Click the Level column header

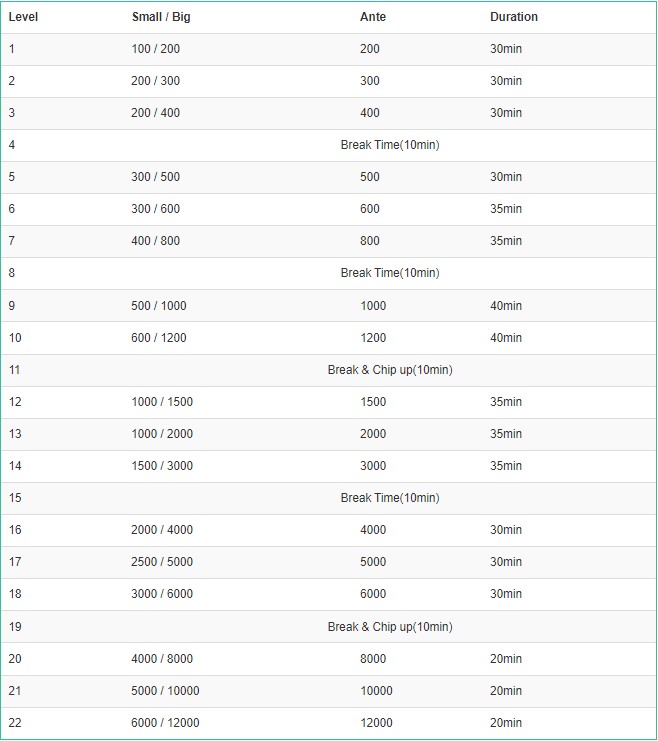pyautogui.click(x=23, y=17)
